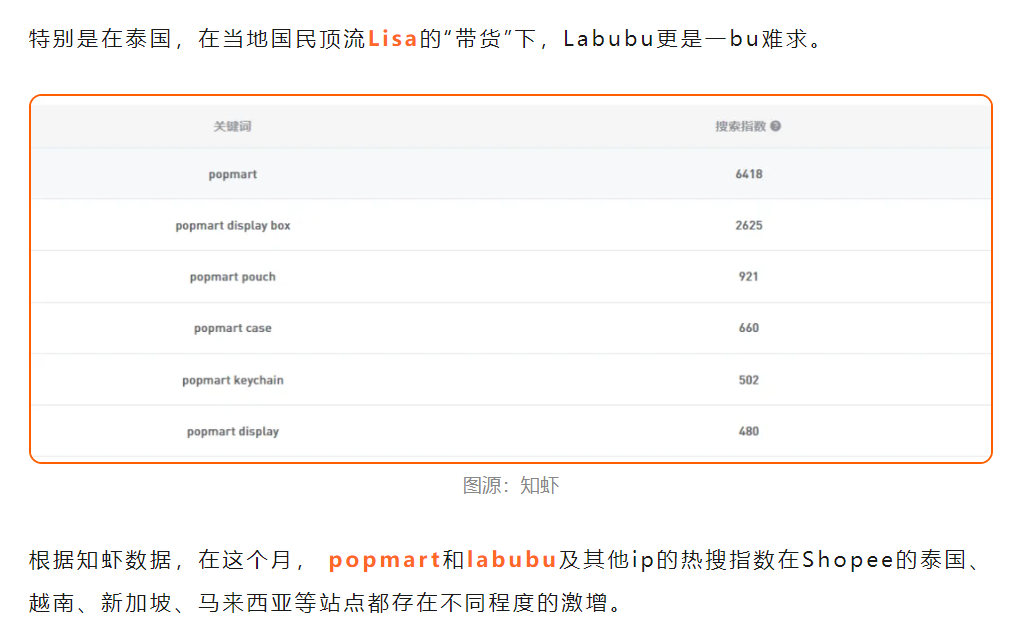Click the orange "labubu" highlighted text
The width and height of the screenshot is (1023, 637).
click(x=511, y=560)
